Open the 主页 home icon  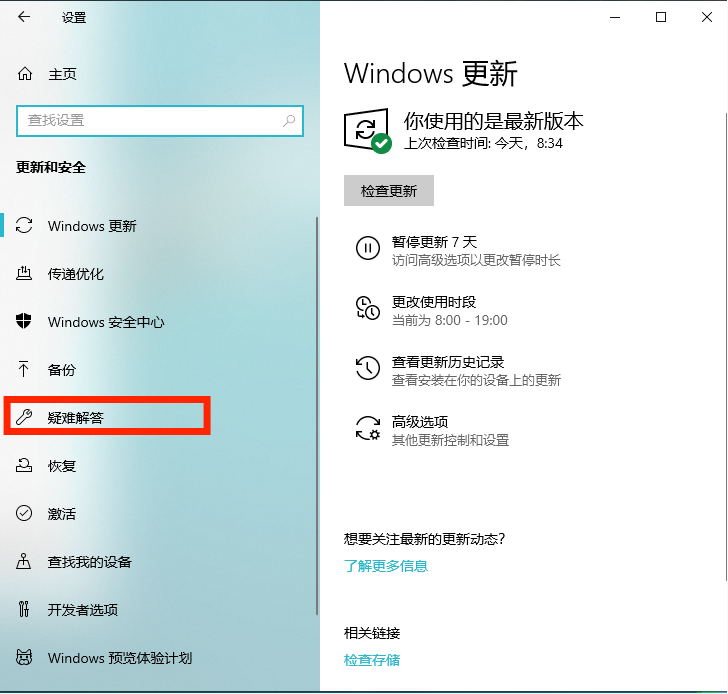pyautogui.click(x=25, y=74)
